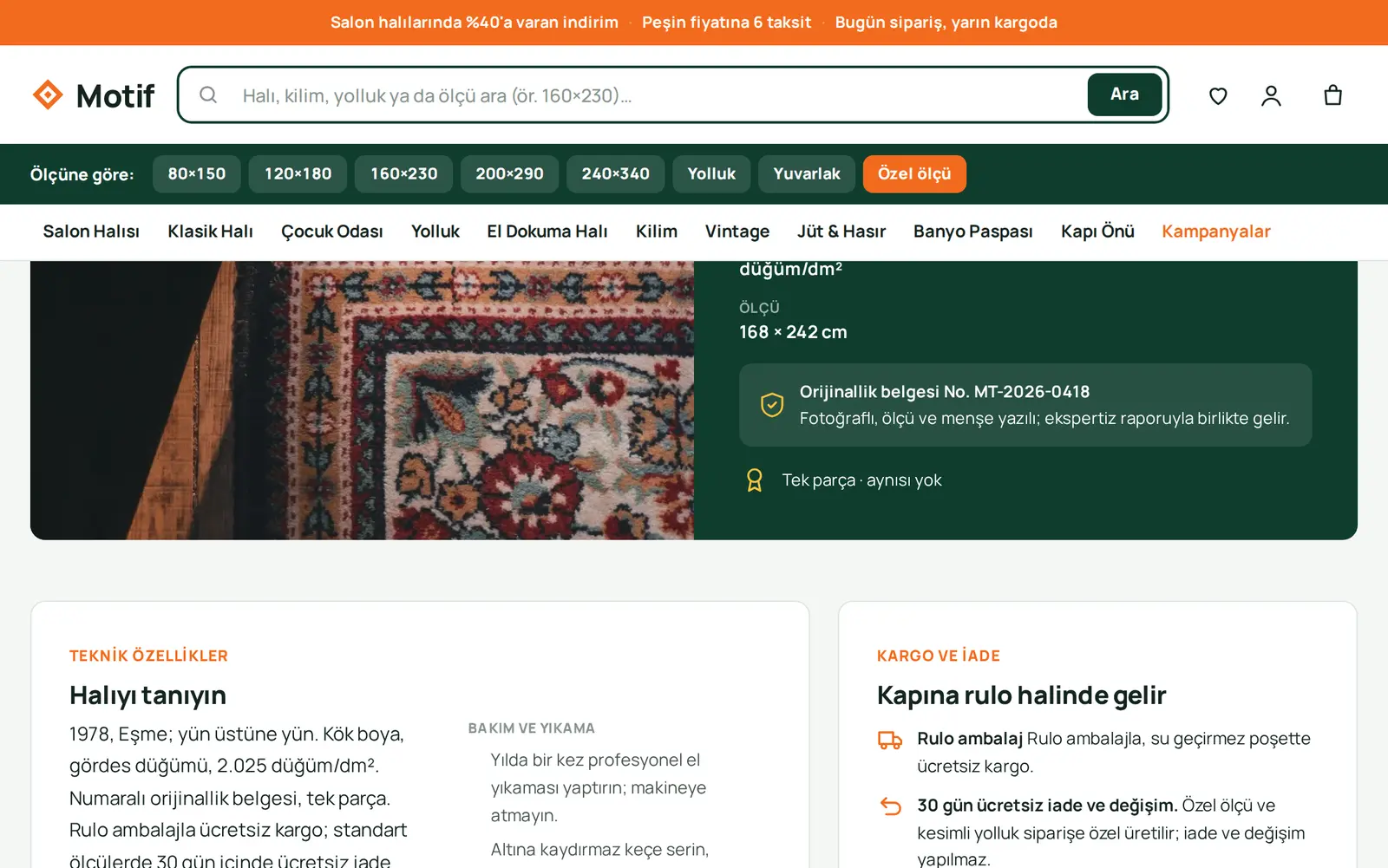Open the Jüt & Hasır category
Image resolution: width=1388 pixels, height=868 pixels.
coord(841,232)
